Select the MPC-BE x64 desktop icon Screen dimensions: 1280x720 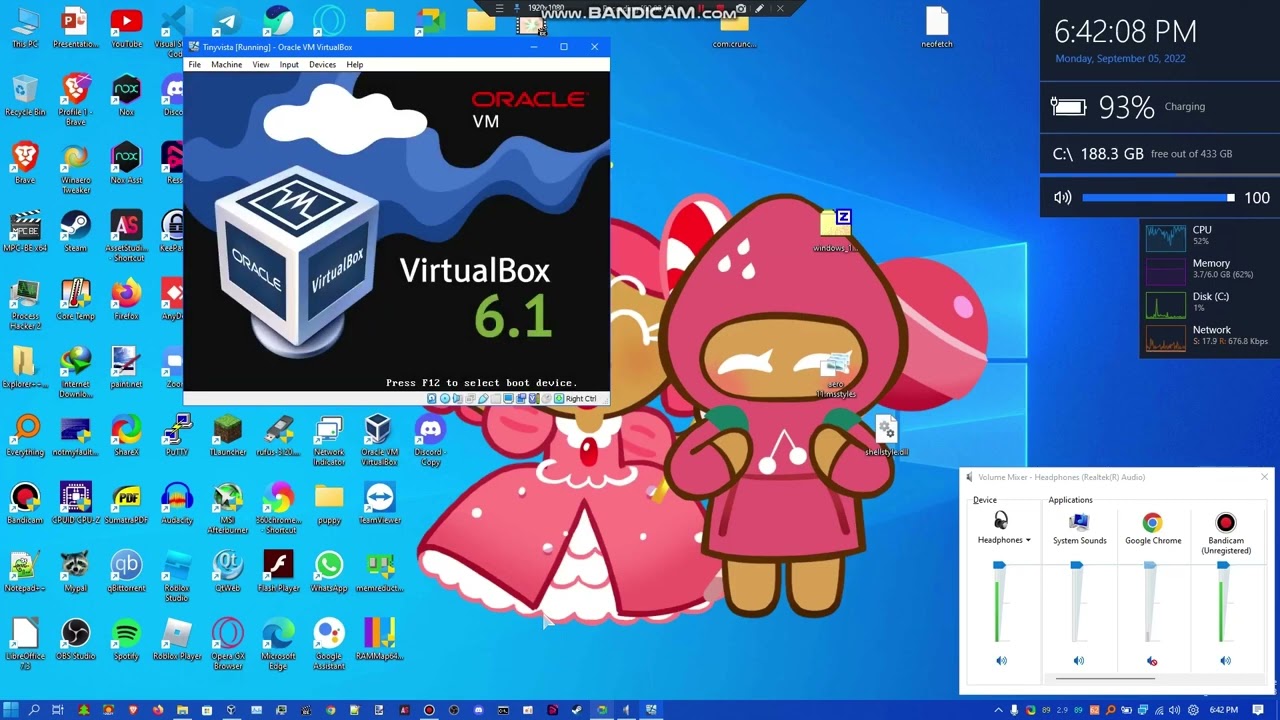point(25,230)
